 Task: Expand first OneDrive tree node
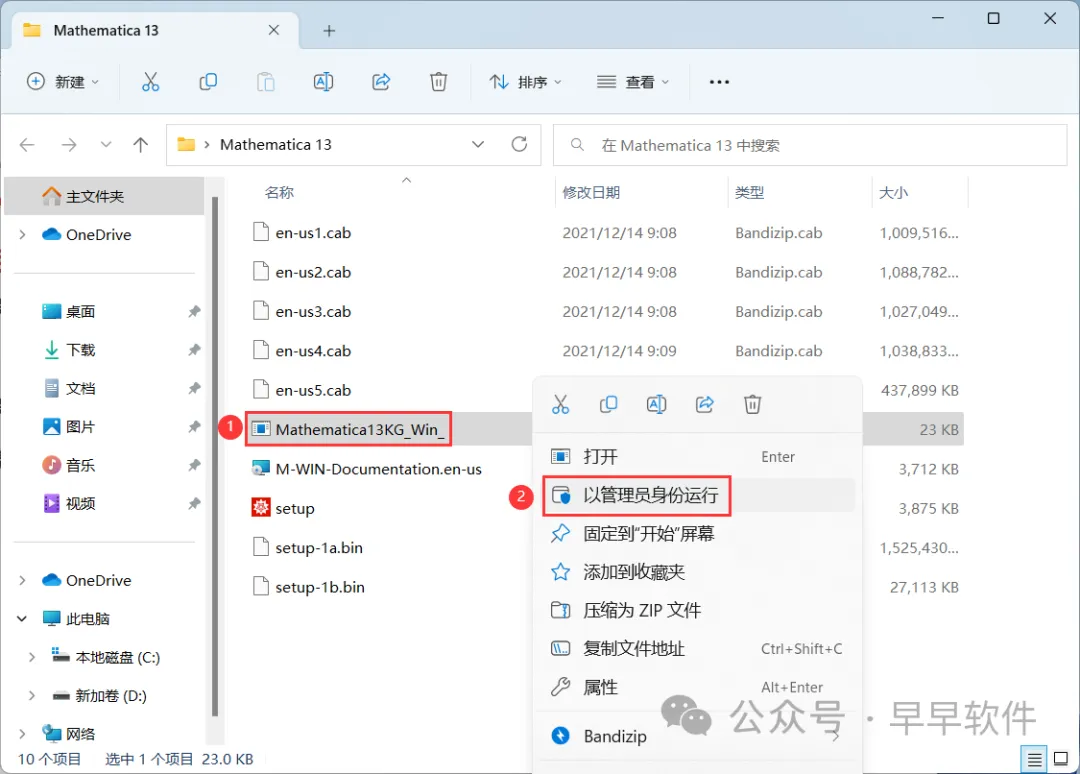(23, 235)
